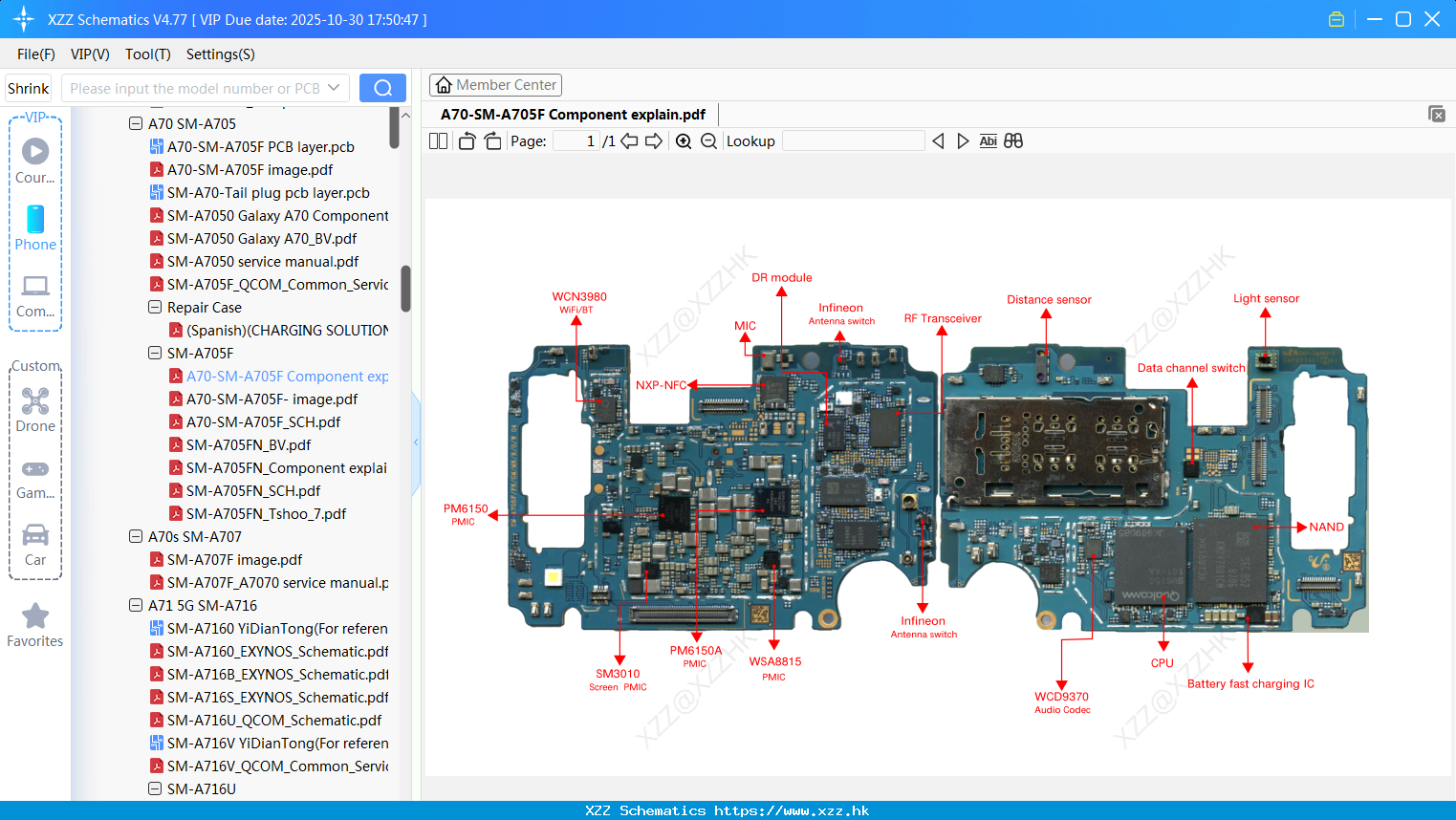Open SM-A716B_EXYNOS_Schematic.pdf
Image resolution: width=1456 pixels, height=820 pixels.
(x=269, y=674)
